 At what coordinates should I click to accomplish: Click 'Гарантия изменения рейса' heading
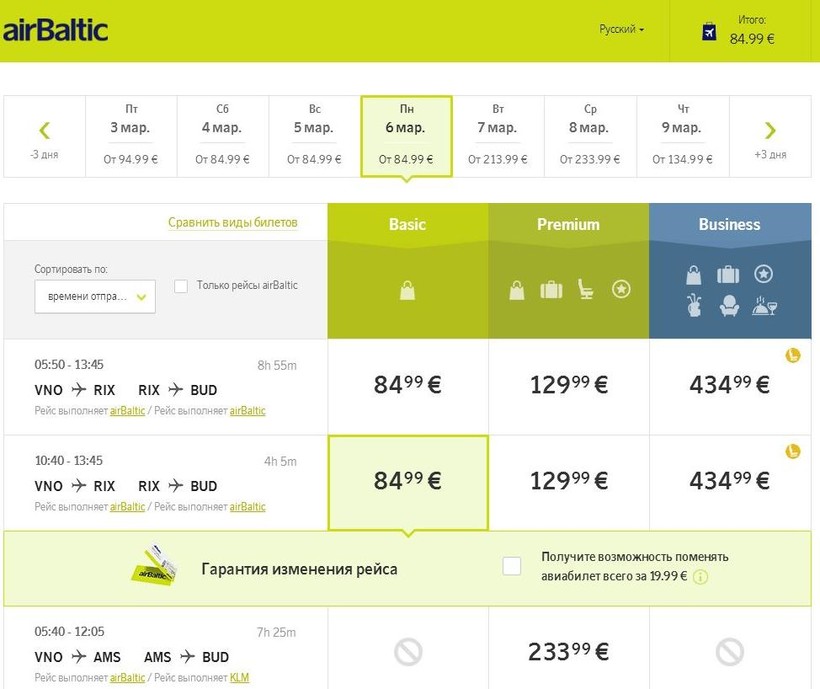point(299,569)
